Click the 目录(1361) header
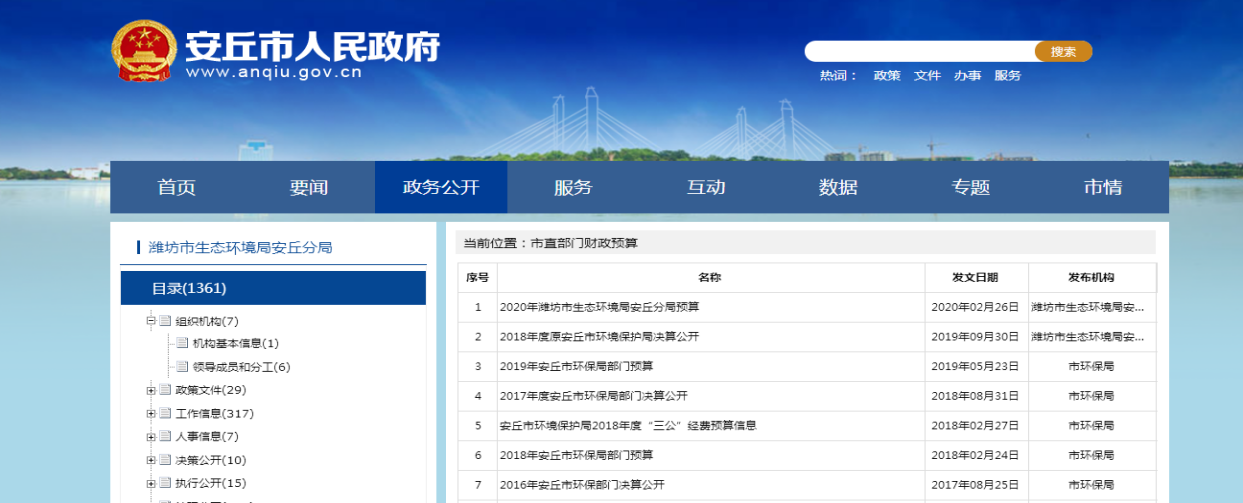This screenshot has height=503, width=1243. click(x=273, y=288)
